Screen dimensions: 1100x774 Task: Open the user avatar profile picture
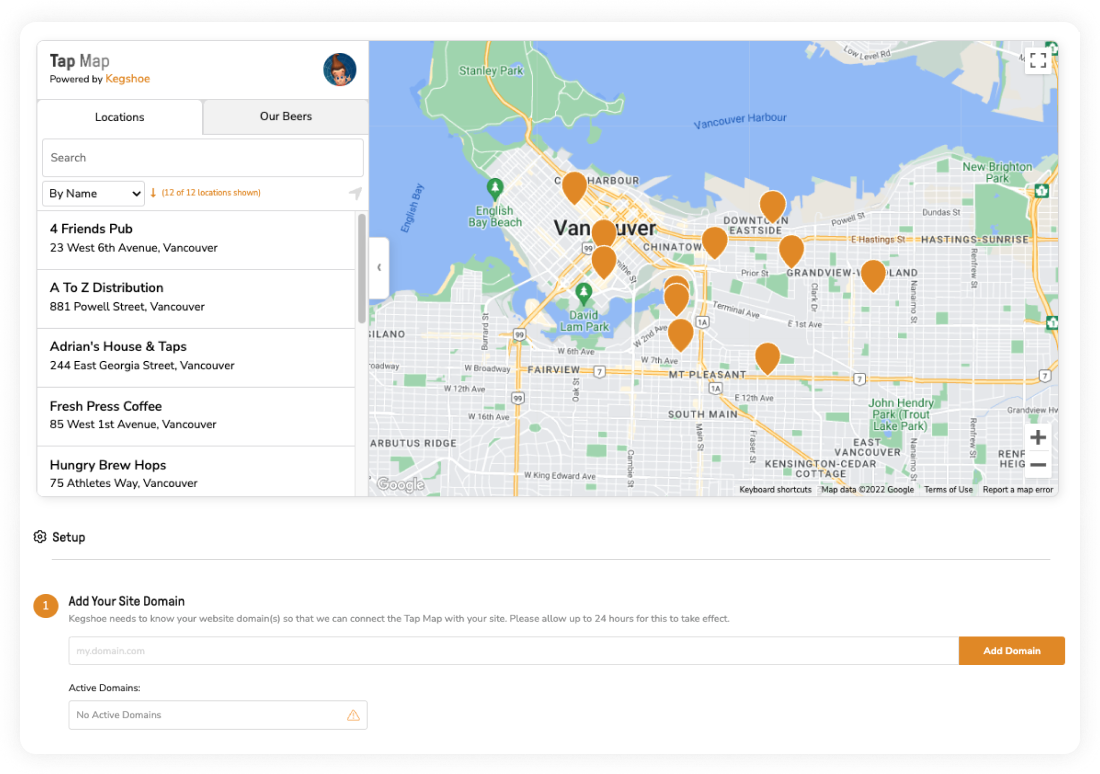click(340, 69)
